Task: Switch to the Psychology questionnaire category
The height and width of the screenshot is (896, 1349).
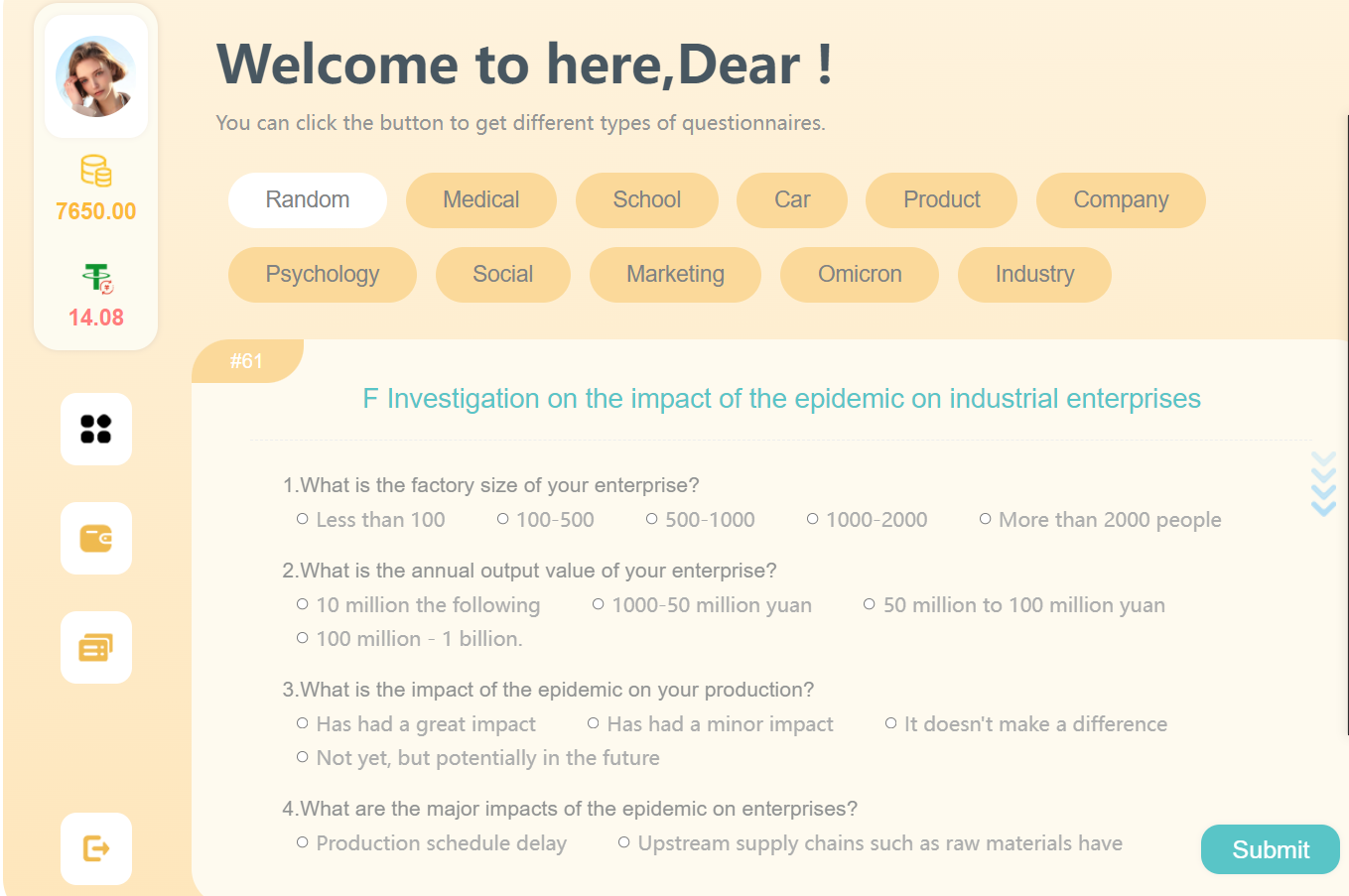Action: point(323,275)
